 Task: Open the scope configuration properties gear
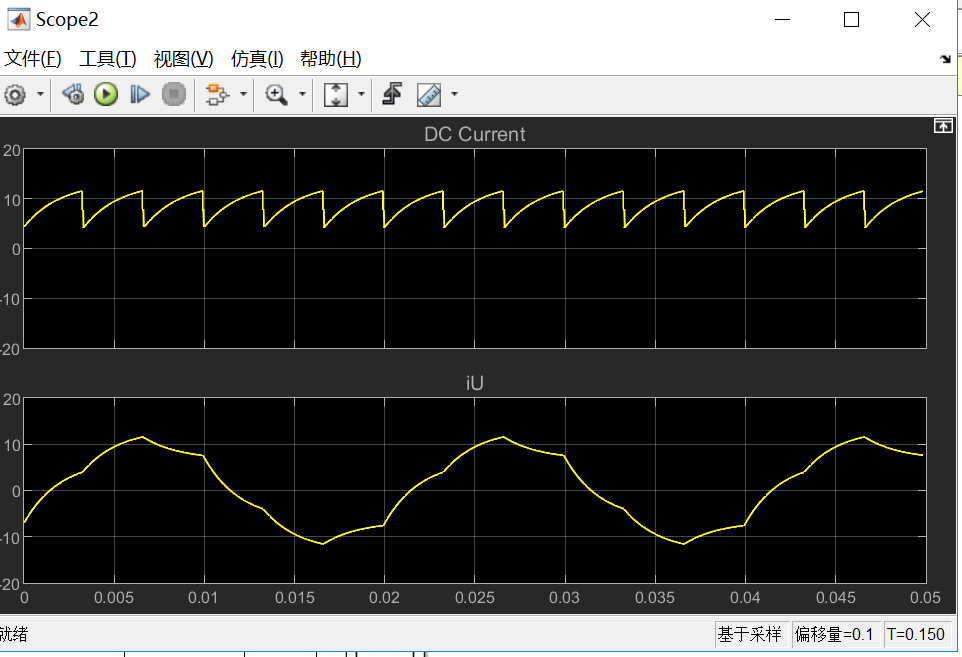(x=15, y=94)
